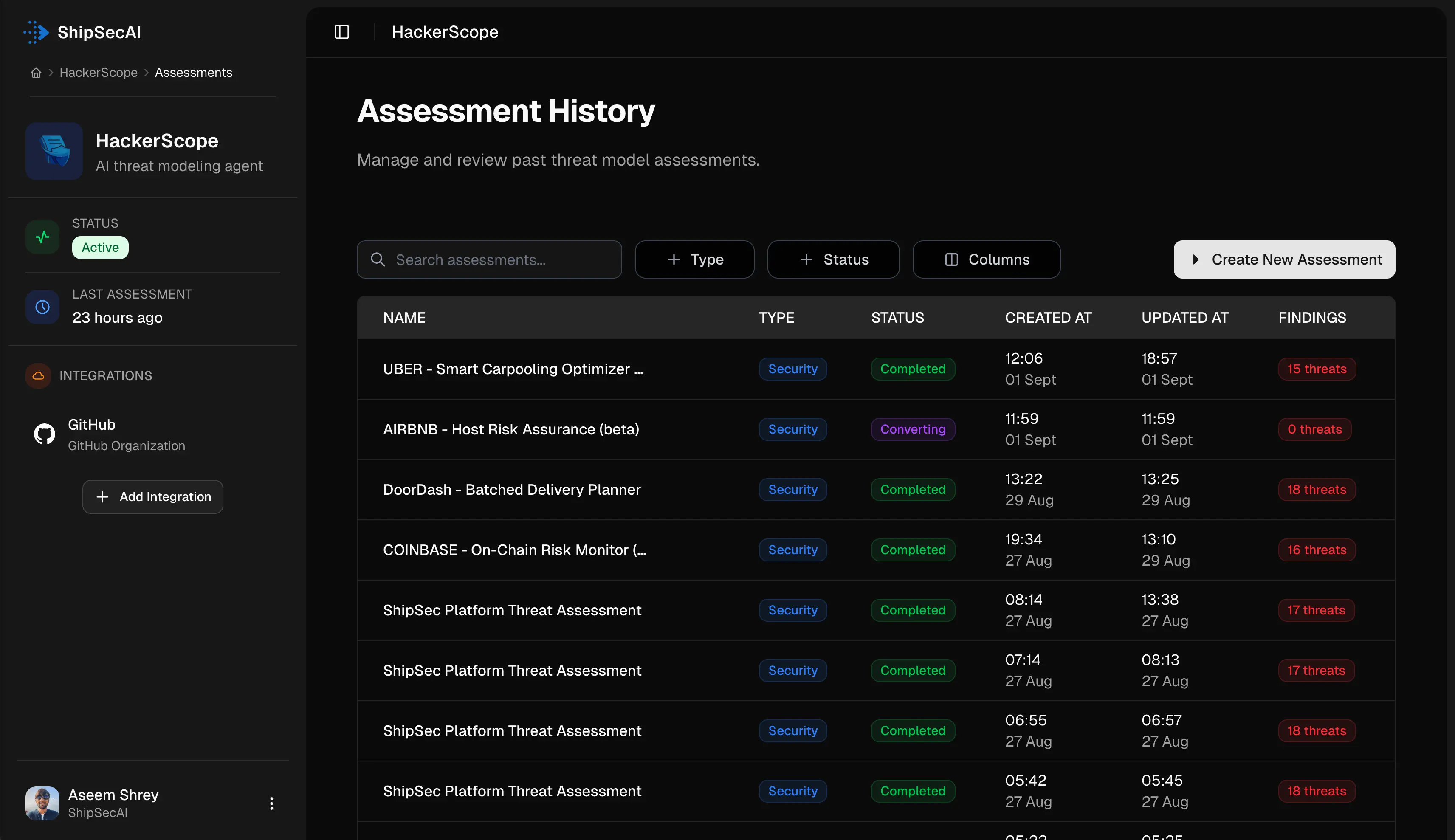Go to home breadcrumb icon

click(36, 73)
